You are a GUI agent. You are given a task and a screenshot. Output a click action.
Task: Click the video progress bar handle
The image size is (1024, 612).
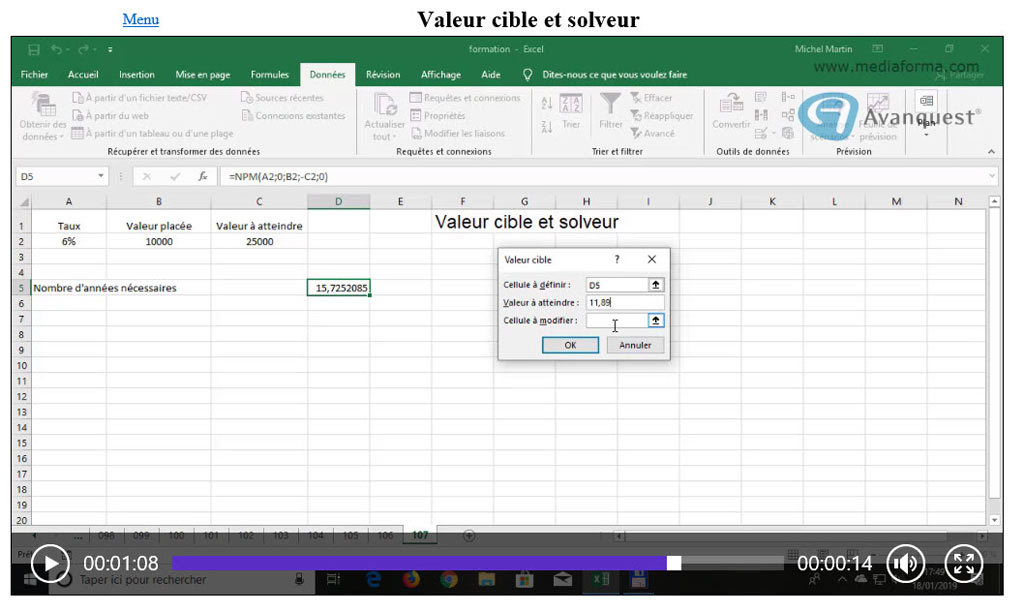click(x=673, y=563)
